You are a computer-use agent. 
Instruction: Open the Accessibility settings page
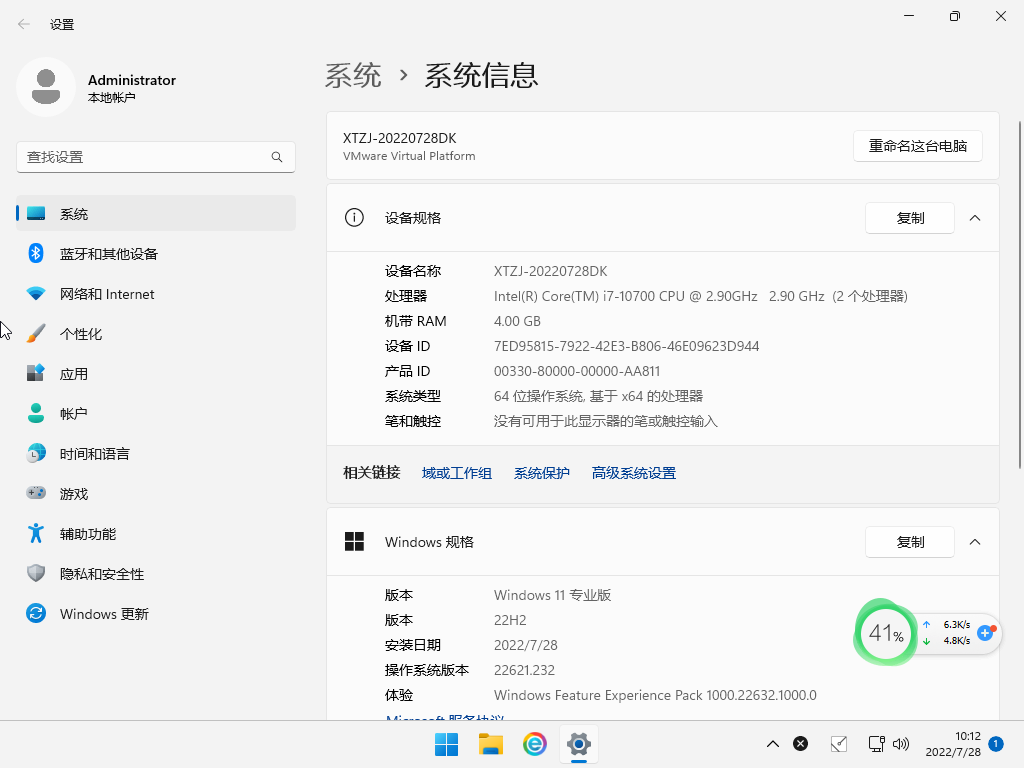[x=88, y=534]
